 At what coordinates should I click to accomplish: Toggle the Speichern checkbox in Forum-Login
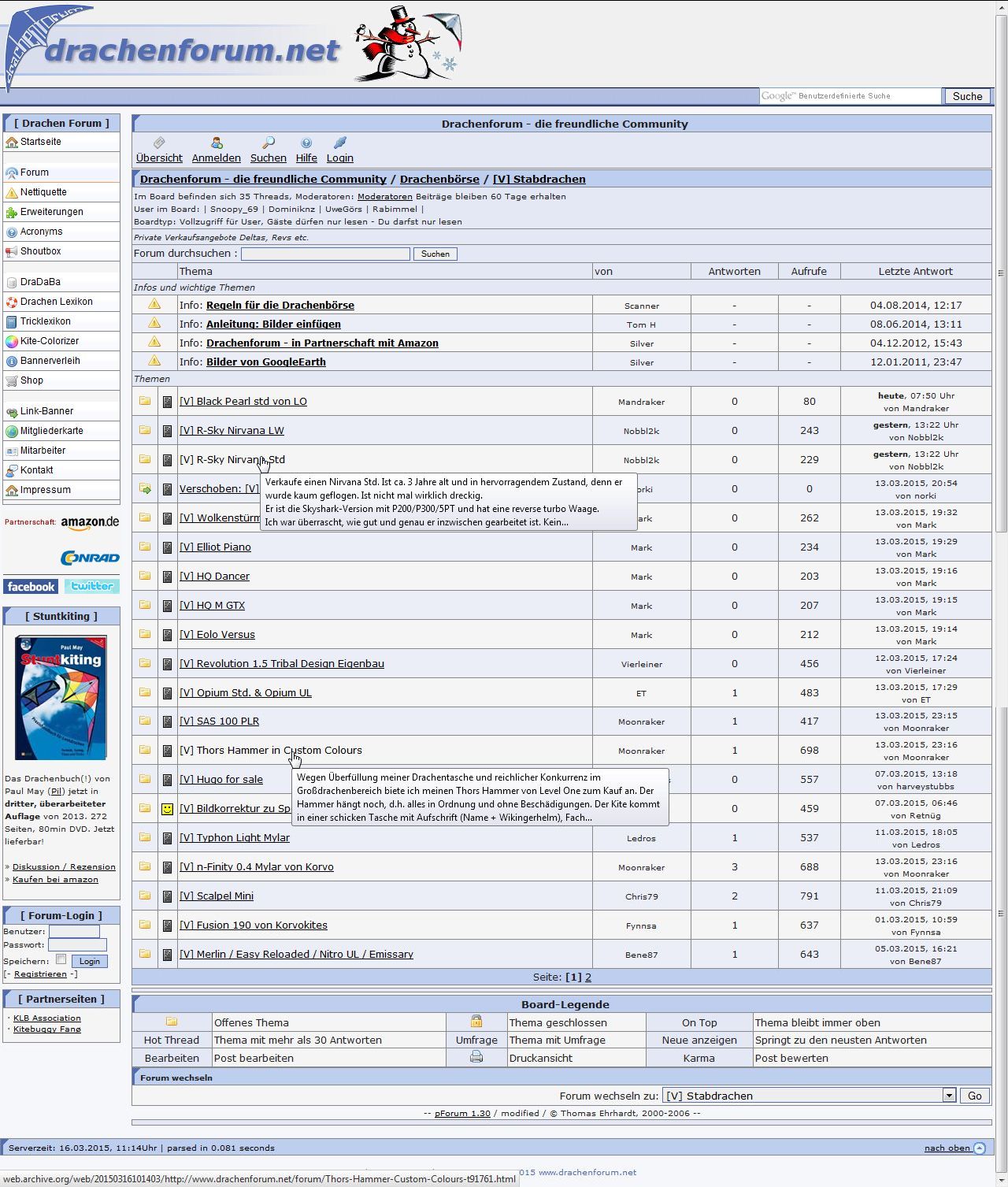pyautogui.click(x=61, y=959)
